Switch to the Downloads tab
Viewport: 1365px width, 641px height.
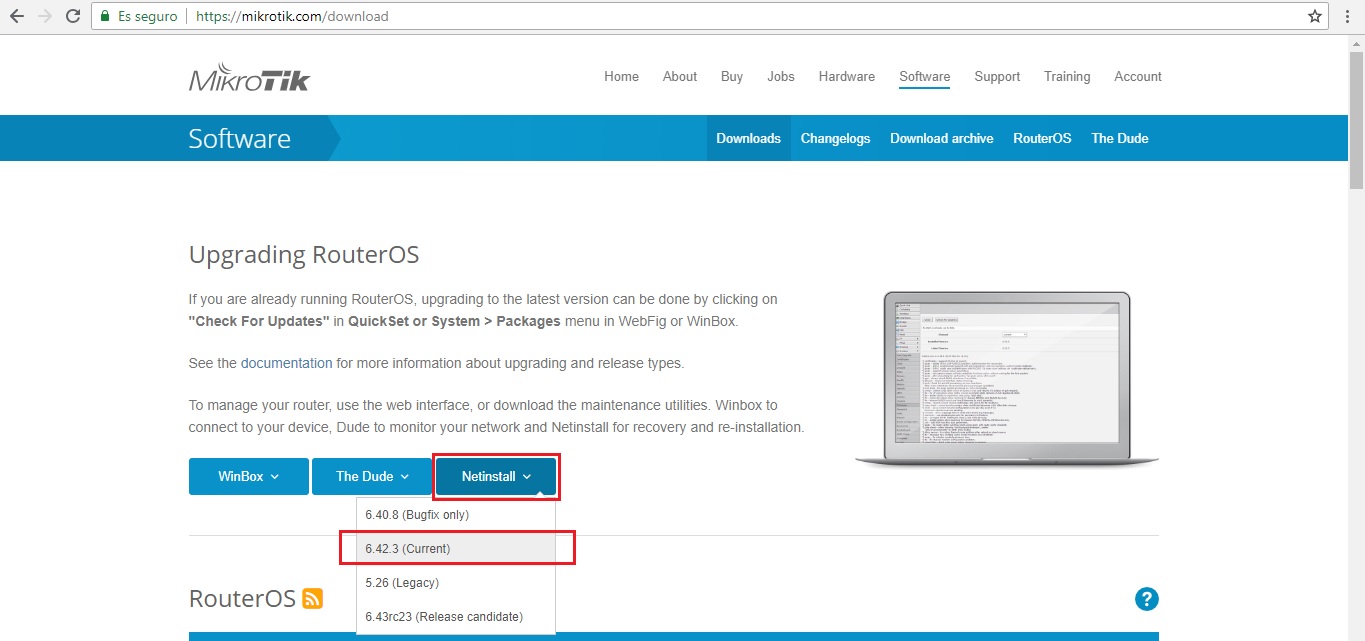(748, 138)
